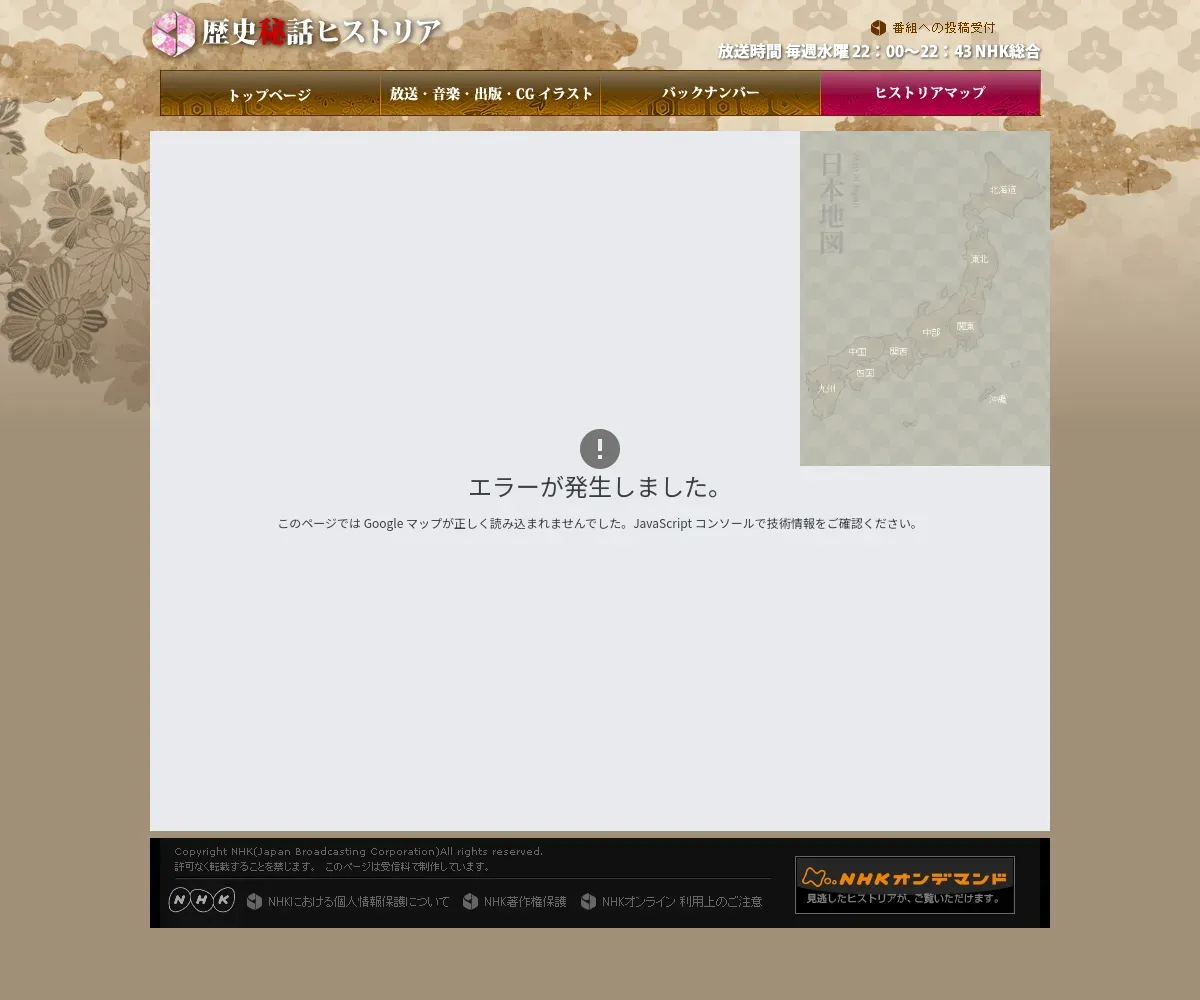Select the 東北 region on the map
Image resolution: width=1200 pixels, height=1000 pixels.
(x=979, y=259)
